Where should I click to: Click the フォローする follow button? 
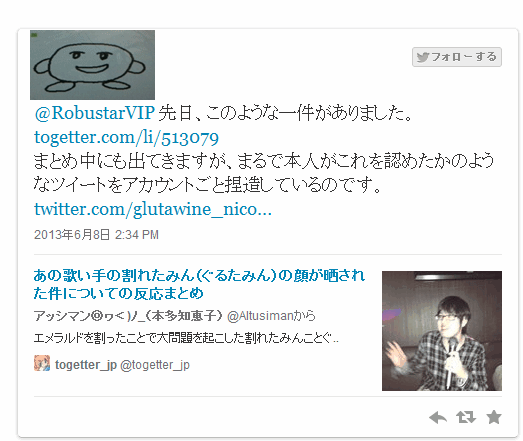pyautogui.click(x=457, y=57)
